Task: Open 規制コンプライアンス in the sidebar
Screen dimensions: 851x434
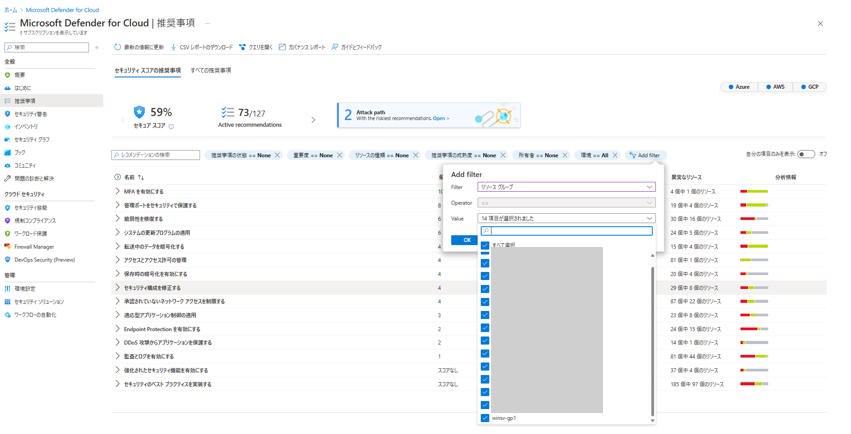Action: 35,221
